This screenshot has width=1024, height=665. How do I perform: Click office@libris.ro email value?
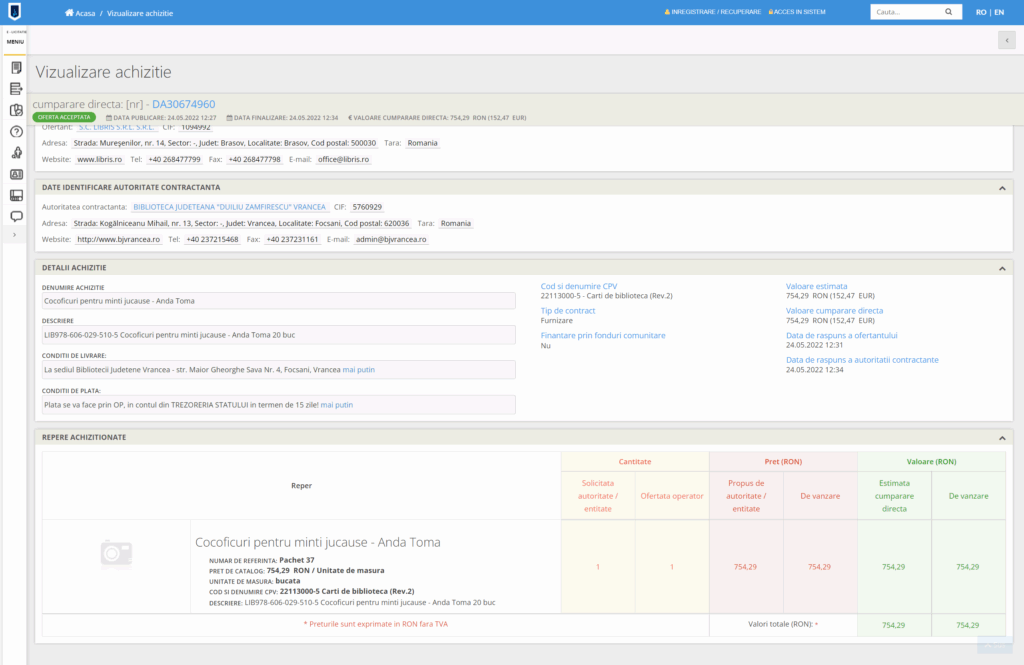344,159
